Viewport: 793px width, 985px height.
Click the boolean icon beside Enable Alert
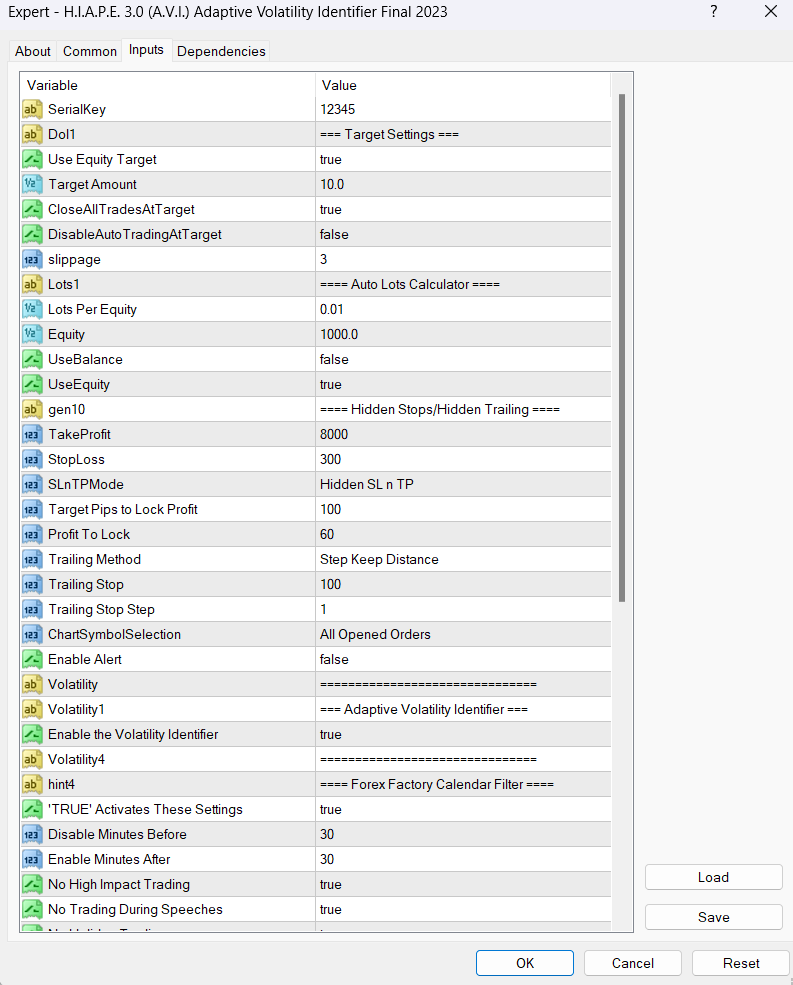coord(32,660)
